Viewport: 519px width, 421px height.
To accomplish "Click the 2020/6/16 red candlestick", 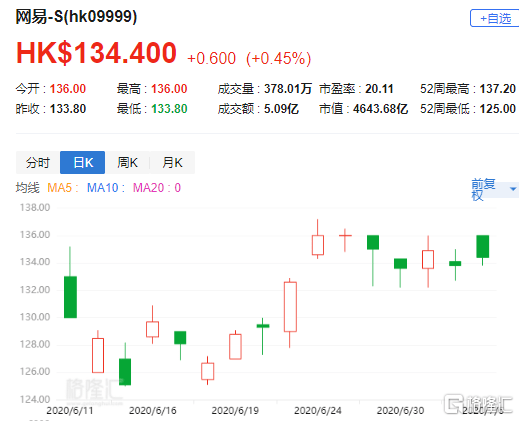I will coord(152,329).
